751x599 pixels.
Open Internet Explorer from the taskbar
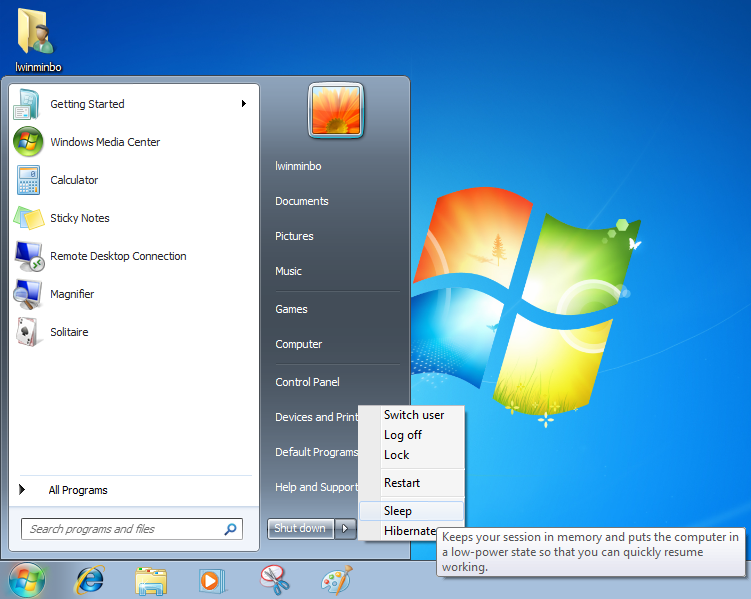[x=90, y=580]
